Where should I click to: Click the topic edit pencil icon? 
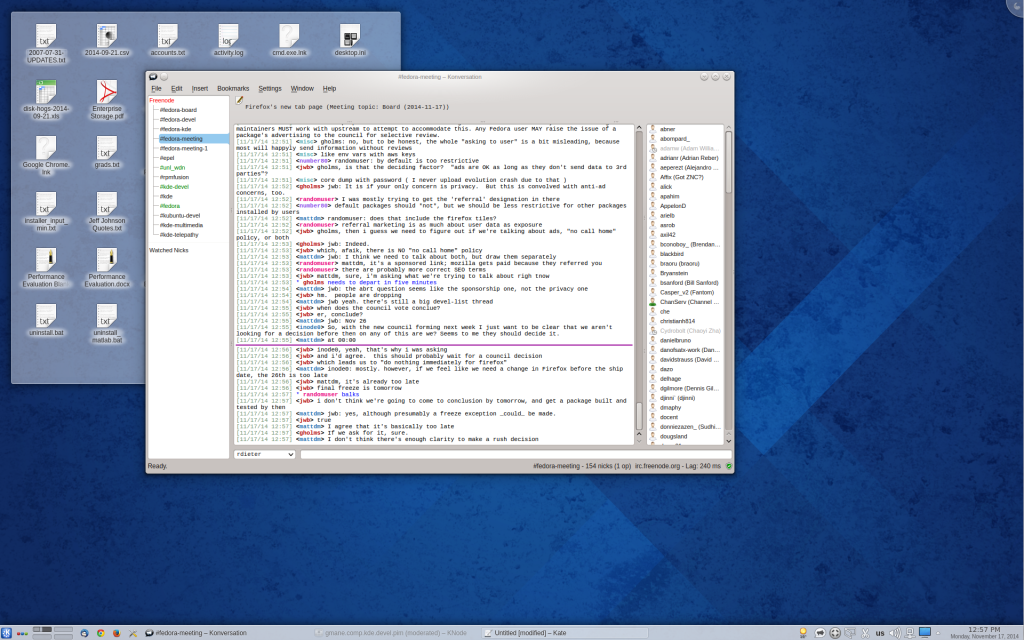(x=240, y=100)
